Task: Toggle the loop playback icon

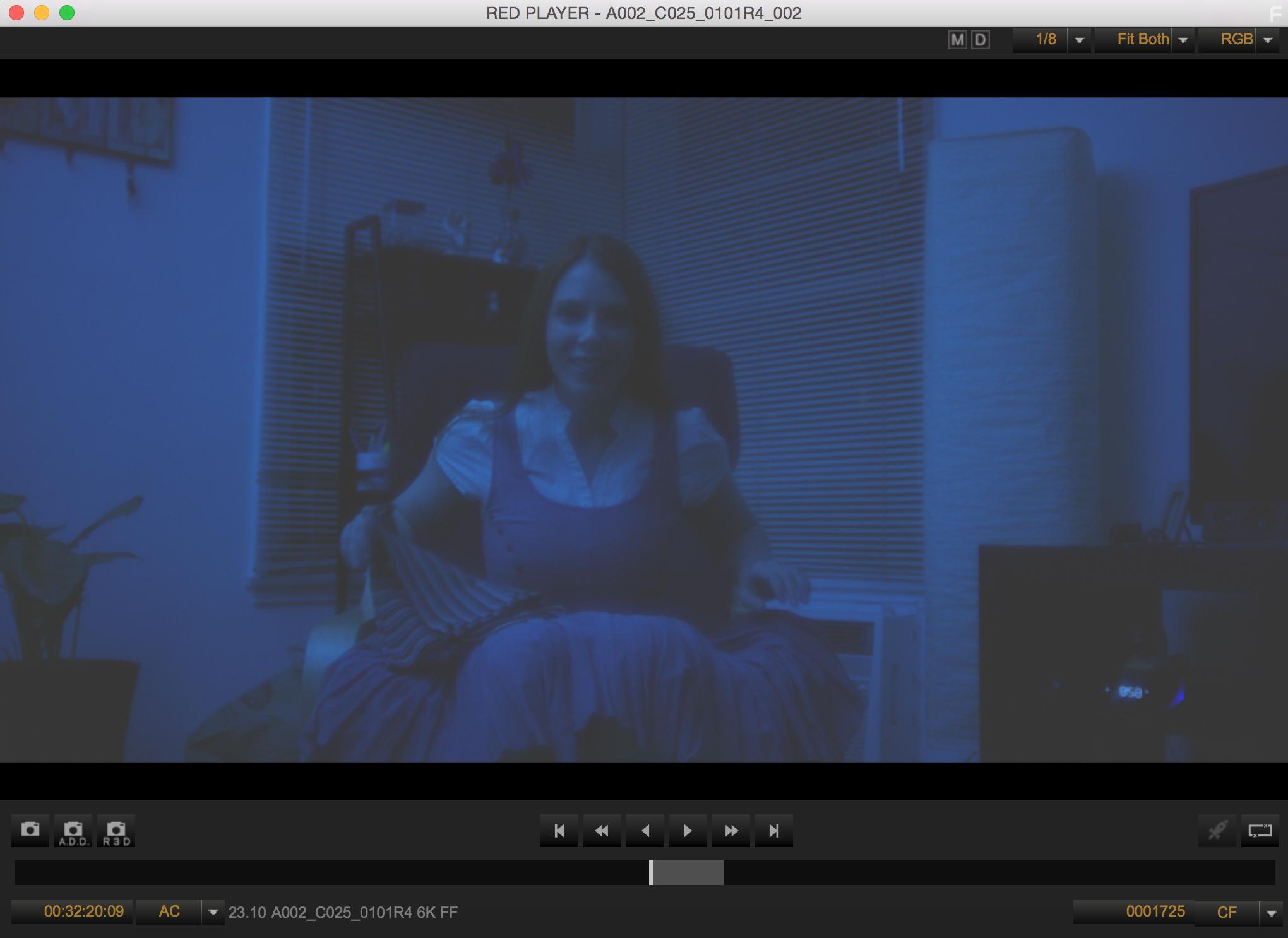Action: coord(1260,831)
